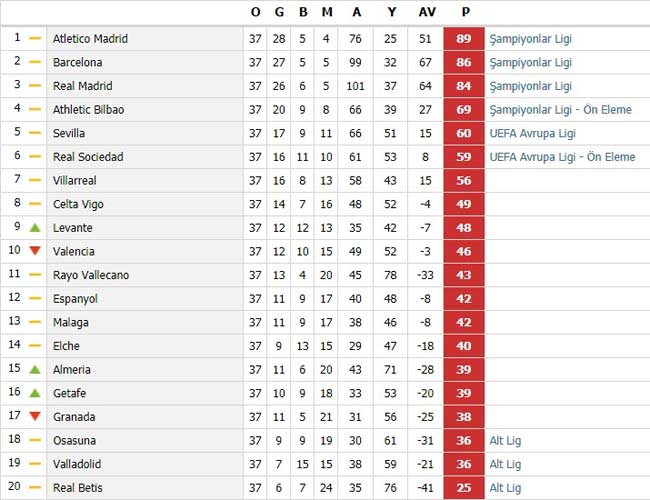Open the Athletic Bilbao team link
The height and width of the screenshot is (500, 650).
click(x=88, y=109)
